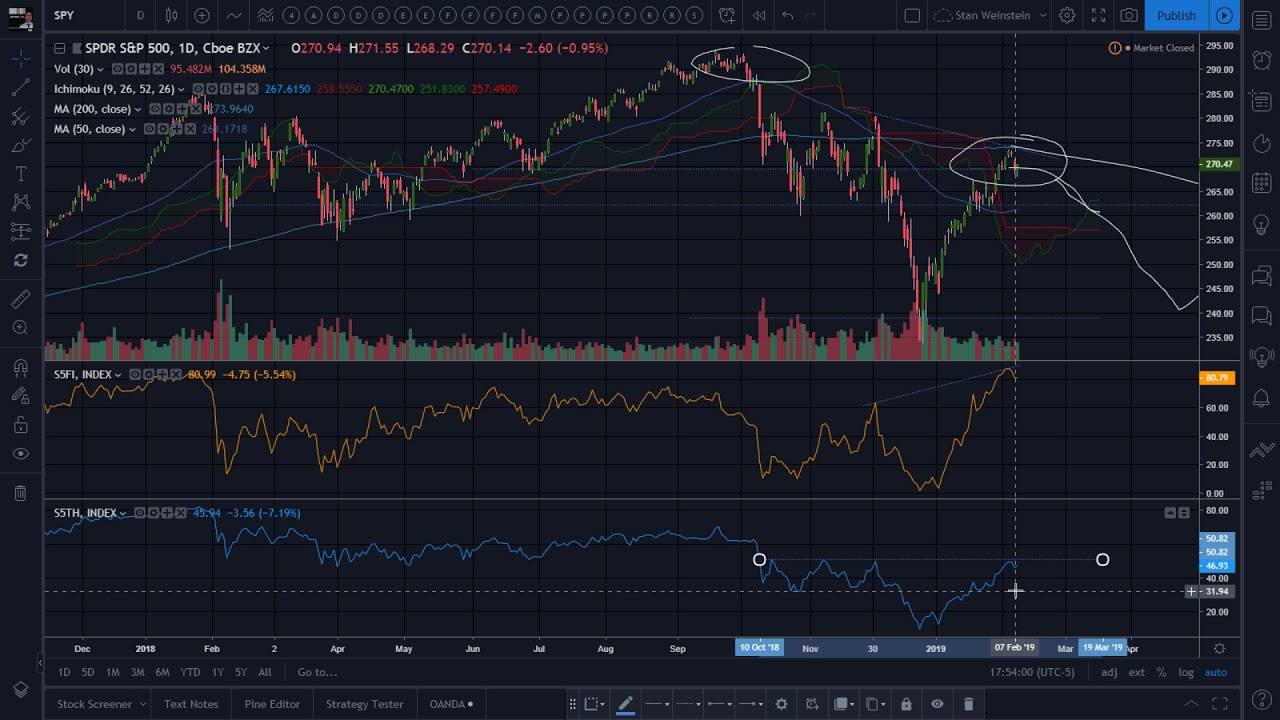
Task: Select the crosshair cursor tool
Action: 20,60
